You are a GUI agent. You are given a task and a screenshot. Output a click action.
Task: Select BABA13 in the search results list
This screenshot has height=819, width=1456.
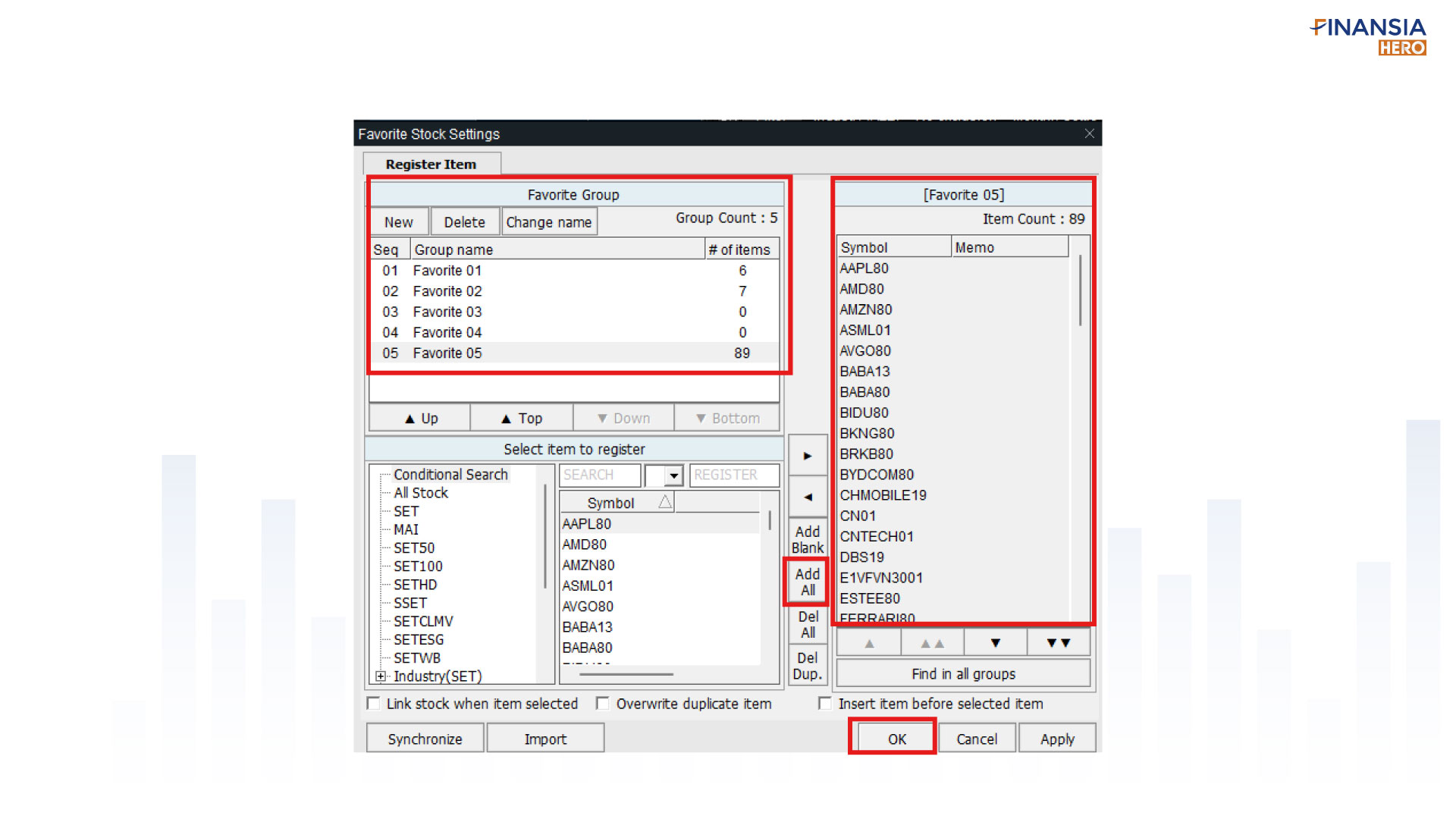point(660,627)
